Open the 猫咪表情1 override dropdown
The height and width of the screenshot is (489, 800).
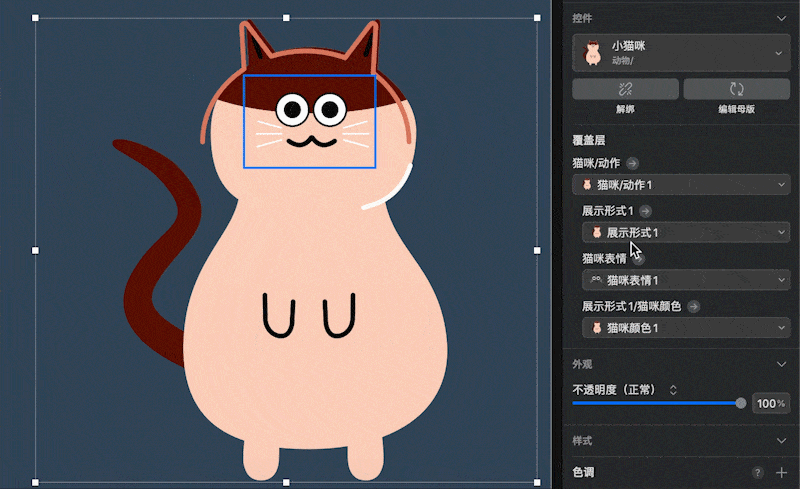tap(686, 280)
